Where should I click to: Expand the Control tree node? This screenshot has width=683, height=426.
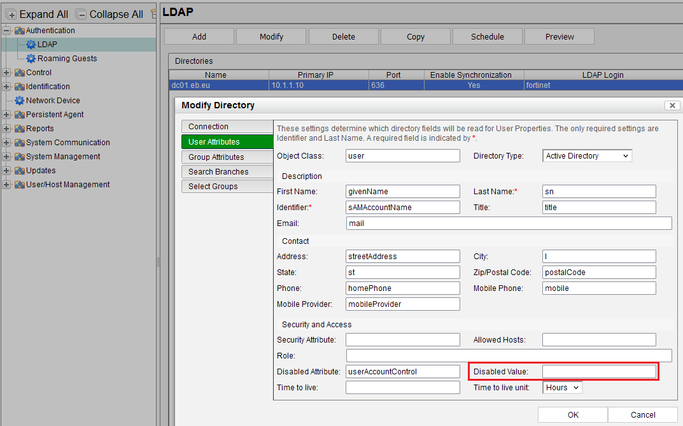[6, 73]
